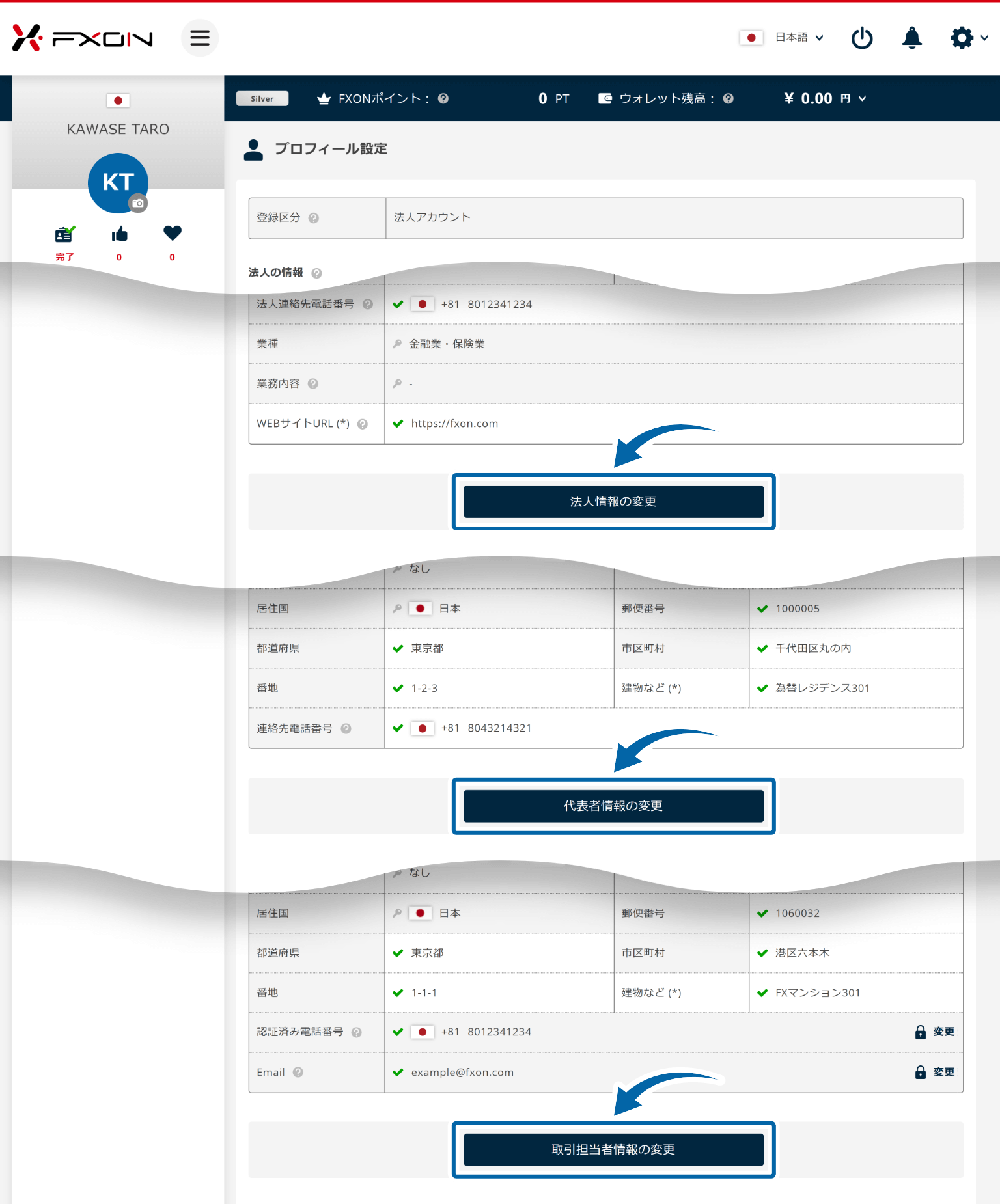Click the 法人アカウント value
Image resolution: width=1000 pixels, height=1204 pixels.
pos(432,217)
